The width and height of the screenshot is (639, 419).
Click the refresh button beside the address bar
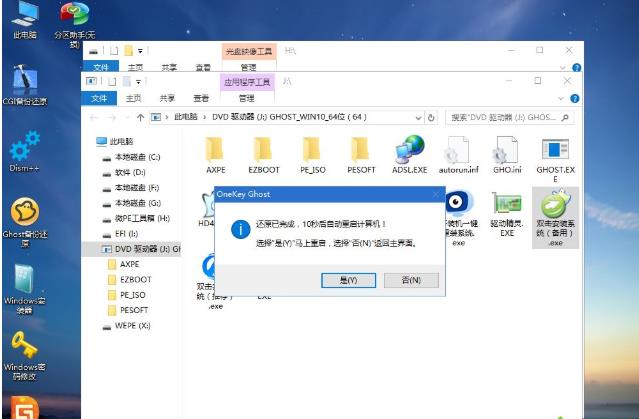point(431,118)
